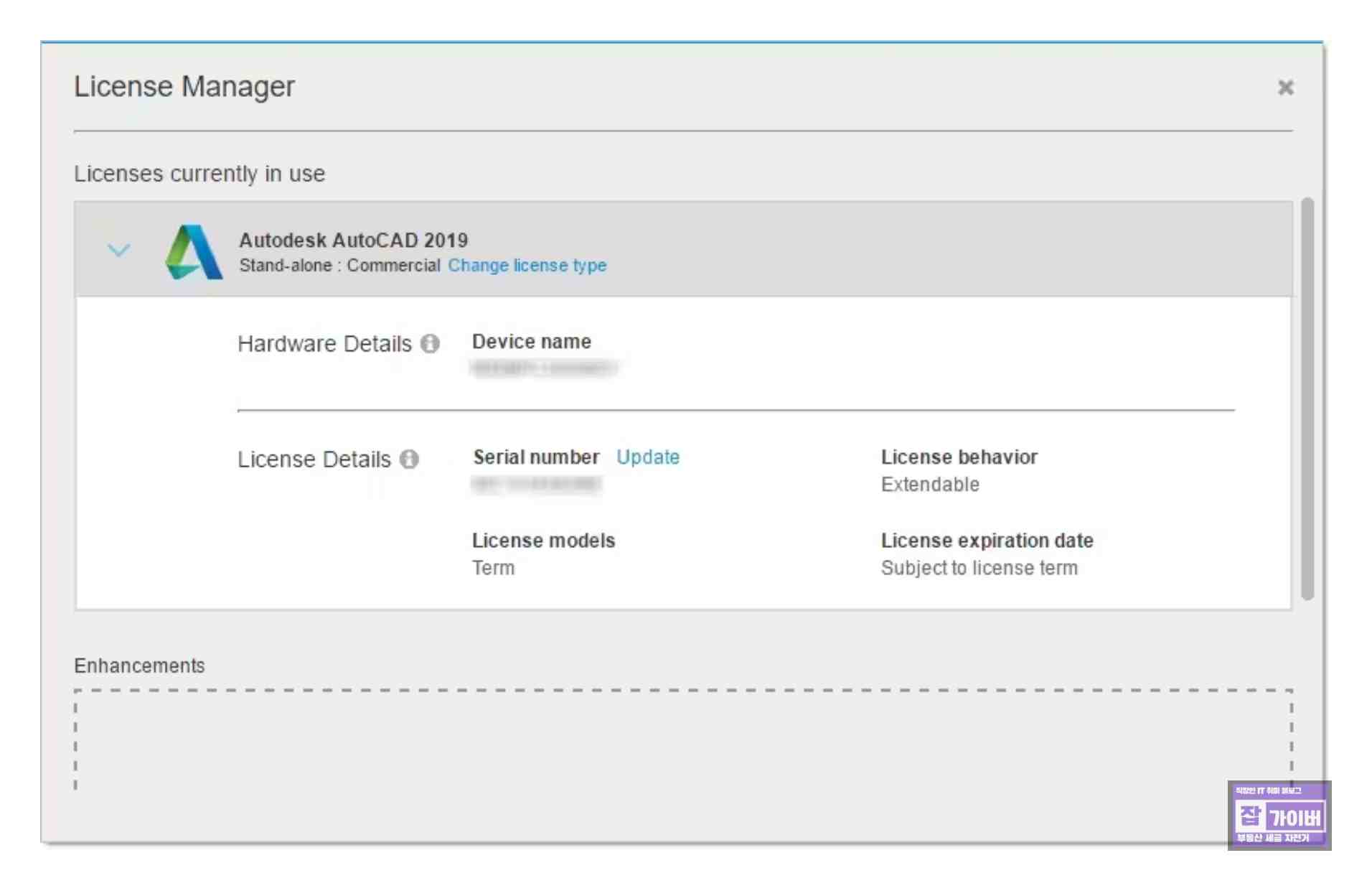The width and height of the screenshot is (1372, 891).
Task: Click the AutoCAD logo icon
Action: (x=193, y=251)
